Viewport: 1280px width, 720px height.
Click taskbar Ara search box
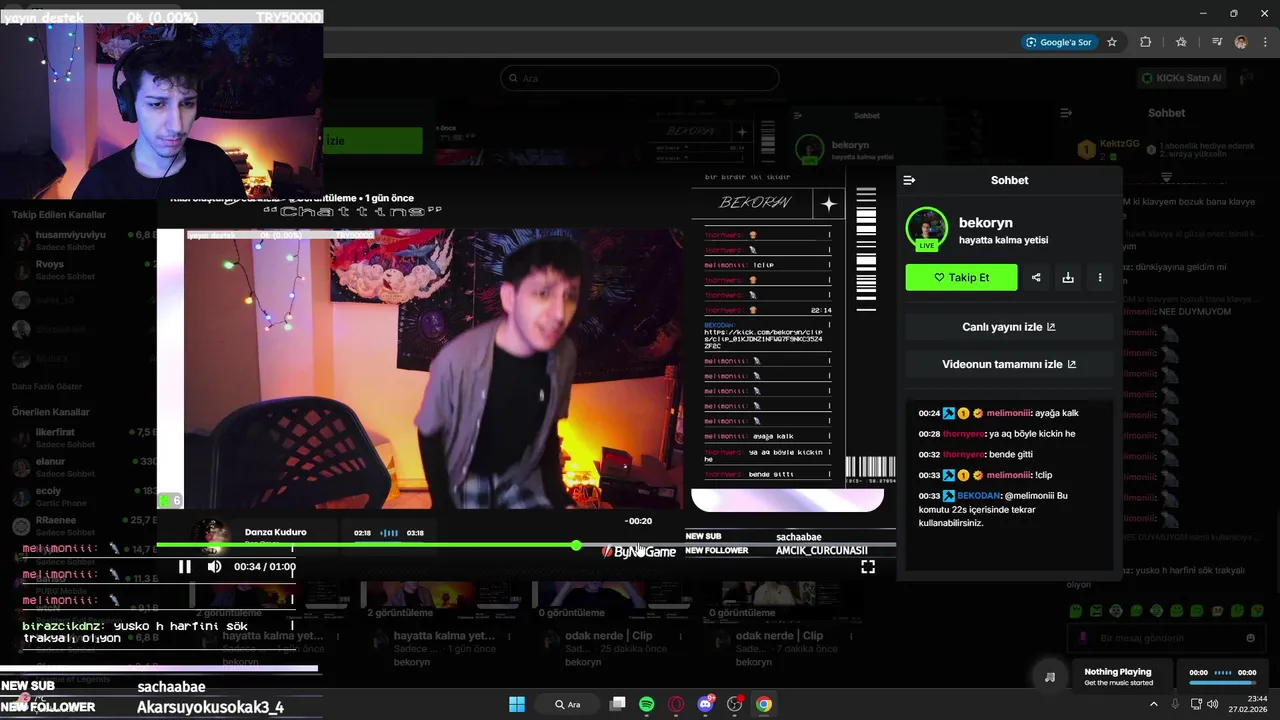coord(566,704)
